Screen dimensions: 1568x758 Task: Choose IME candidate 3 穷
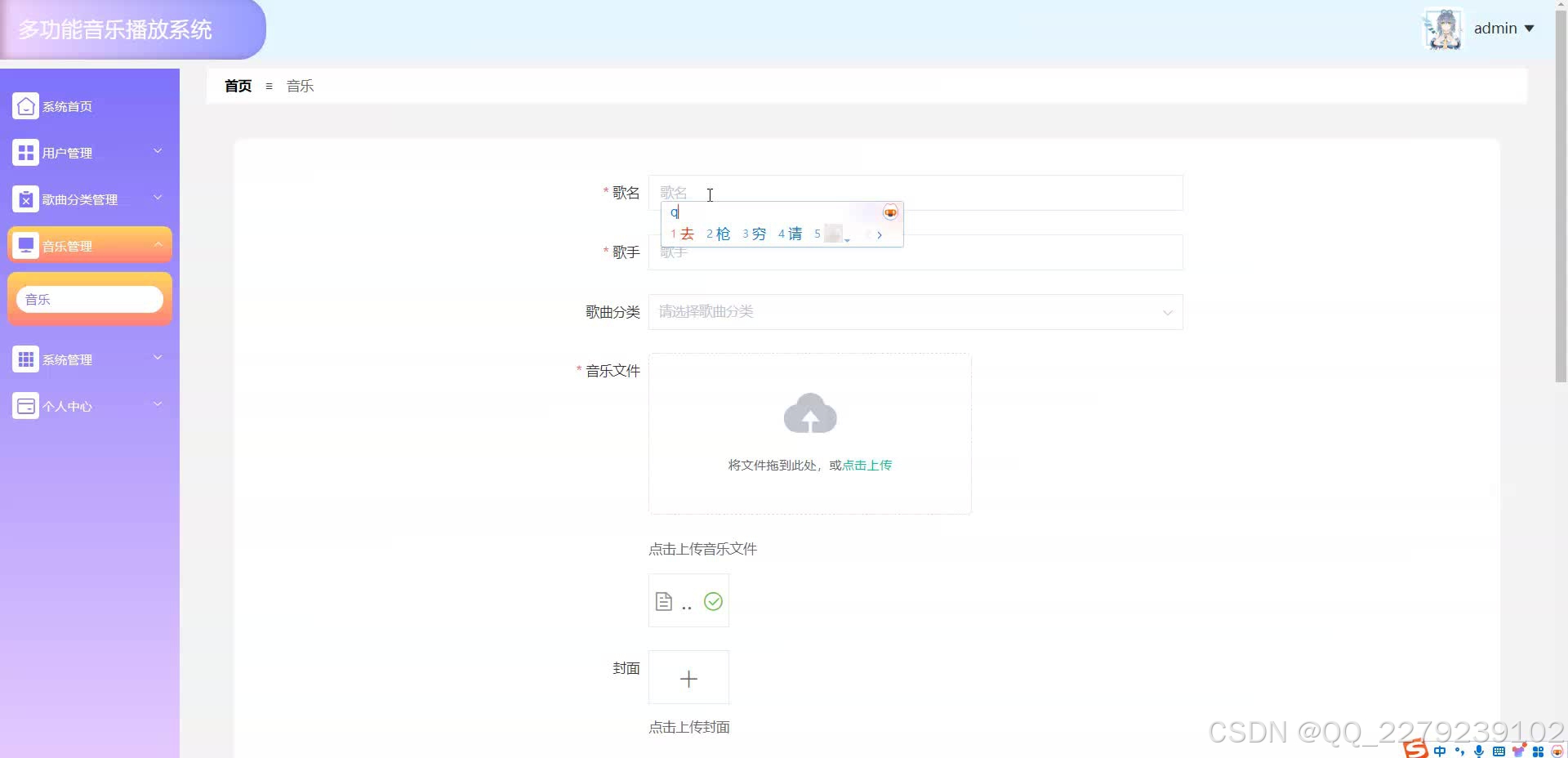755,234
